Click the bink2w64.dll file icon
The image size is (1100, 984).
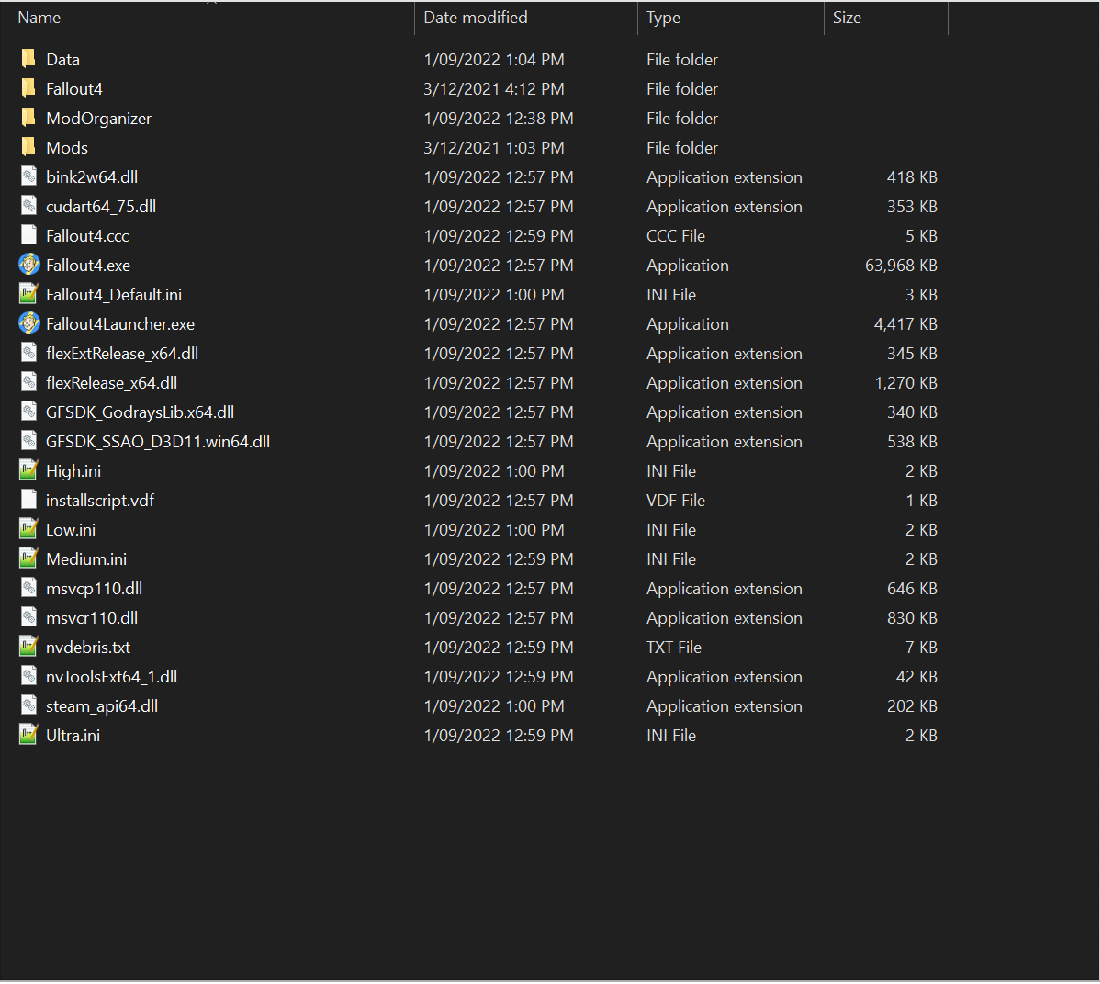click(x=28, y=177)
